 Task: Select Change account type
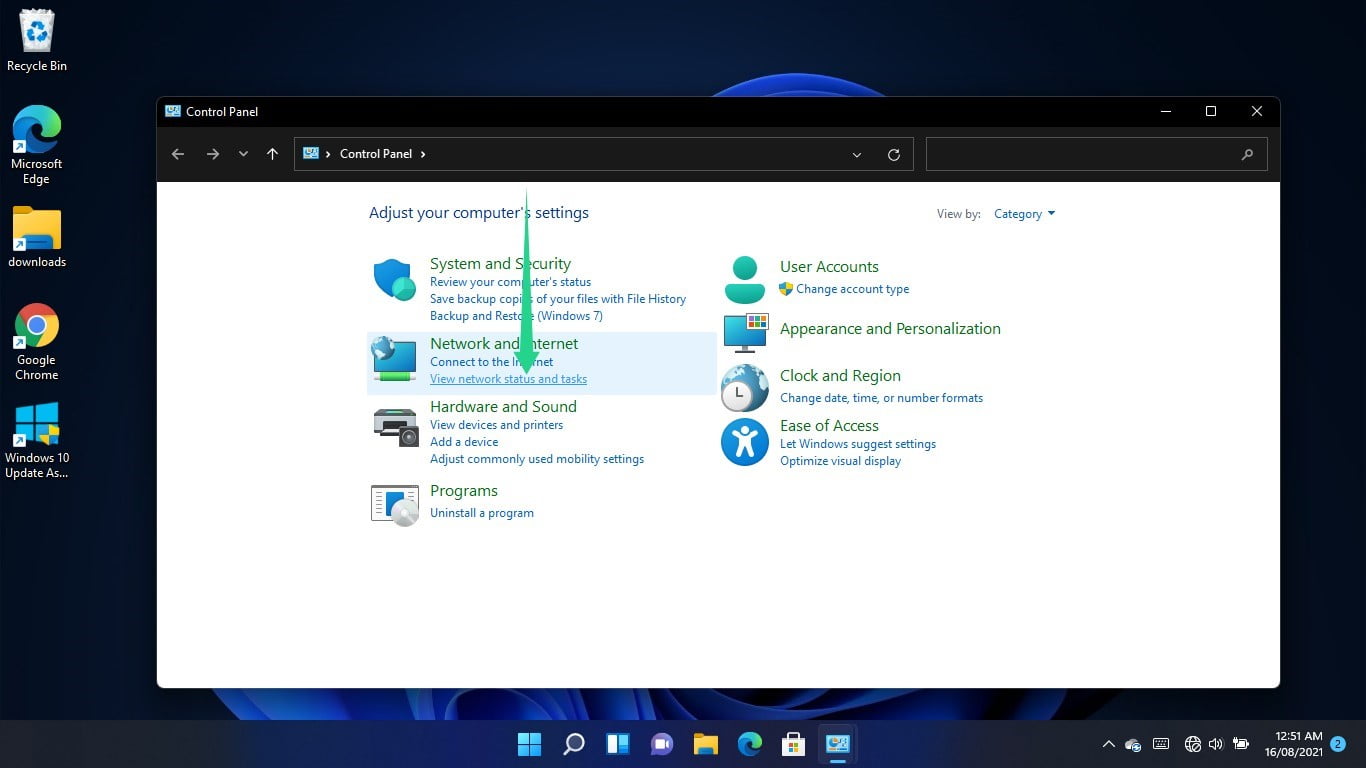coord(853,288)
